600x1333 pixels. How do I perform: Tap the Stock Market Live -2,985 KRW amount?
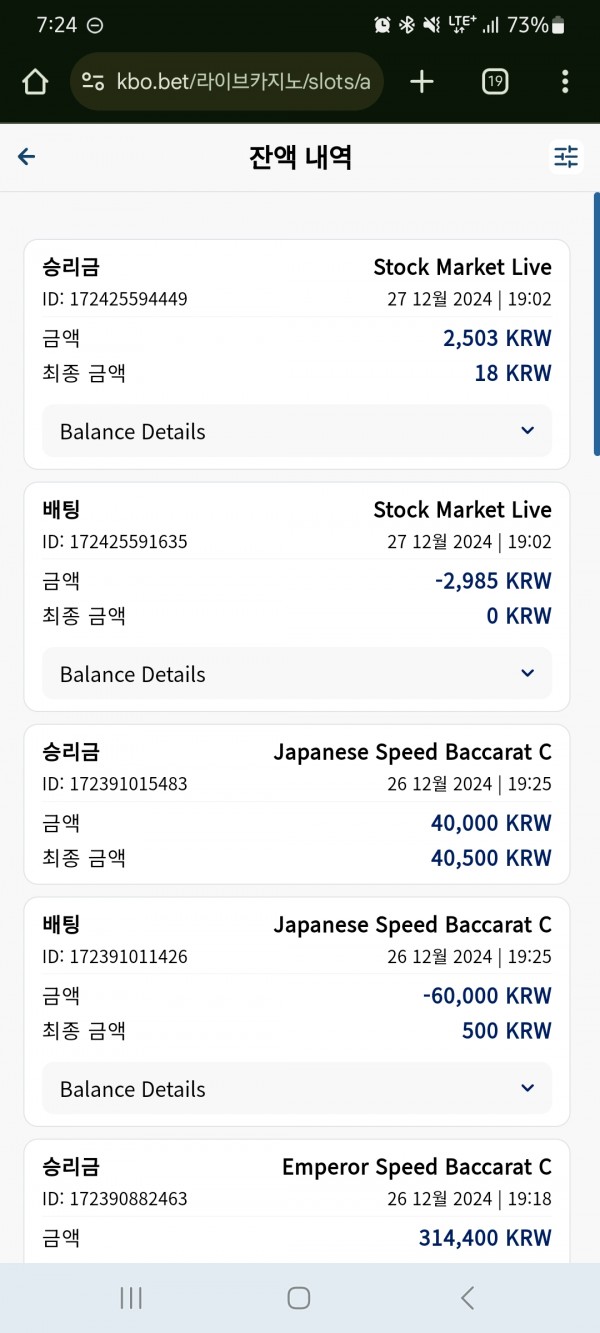tap(493, 581)
